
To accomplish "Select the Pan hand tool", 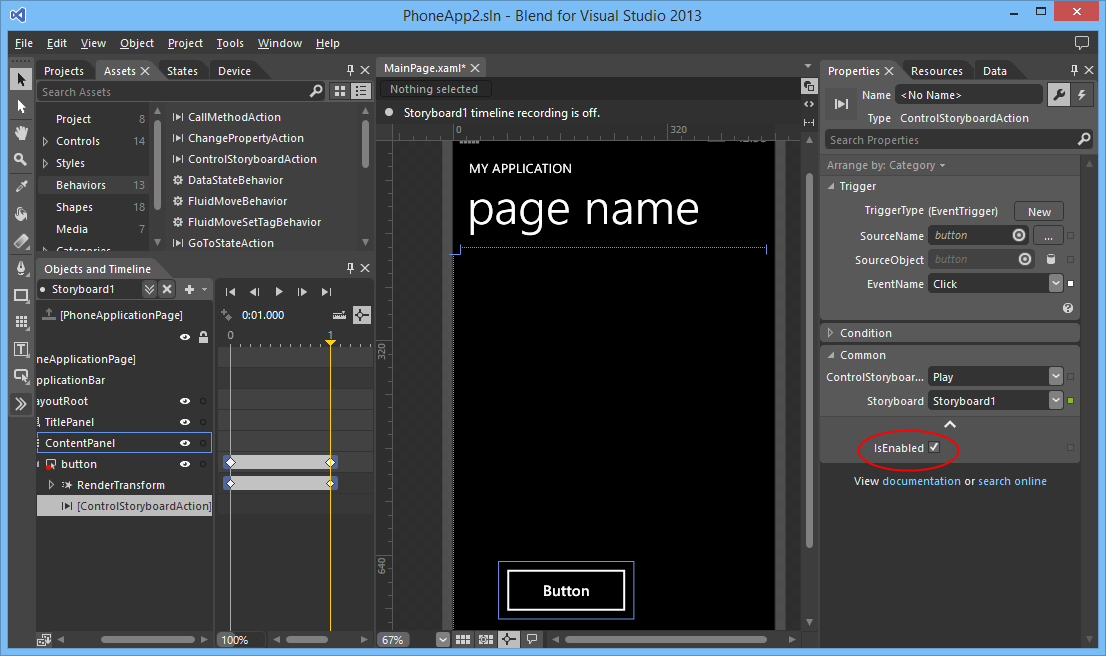I will point(21,133).
